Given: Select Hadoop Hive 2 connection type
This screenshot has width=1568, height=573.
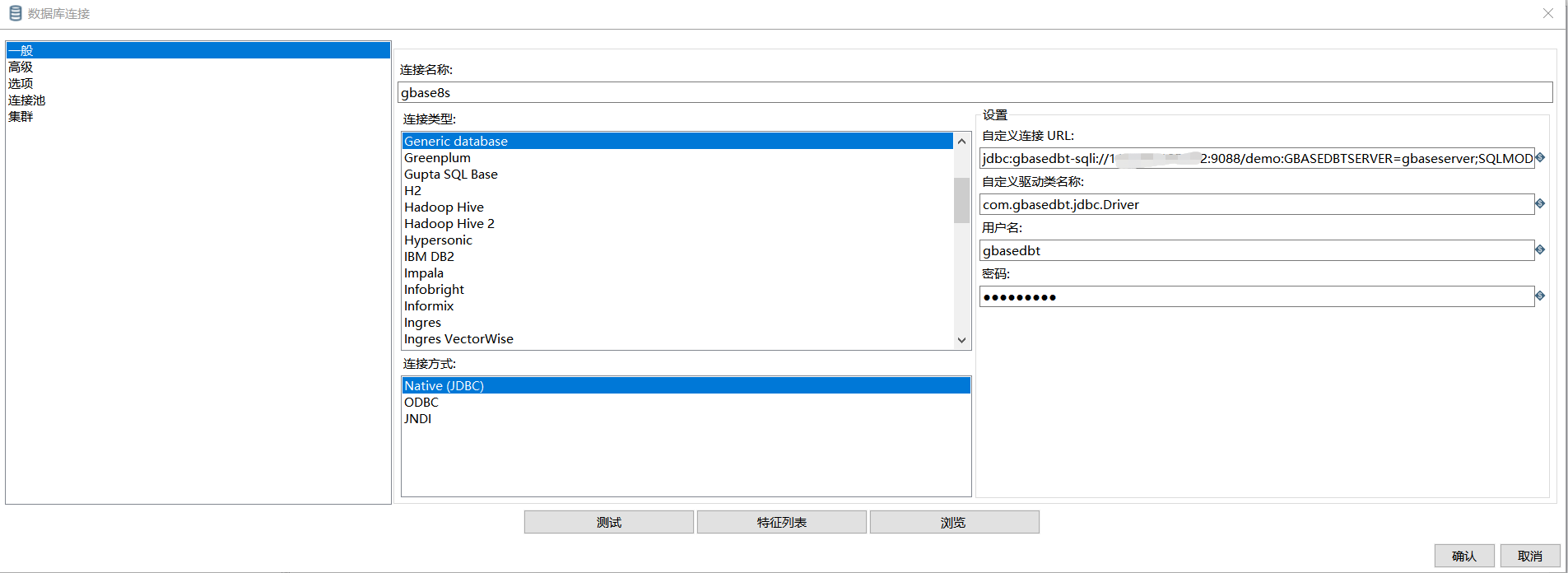Looking at the screenshot, I should pos(677,223).
